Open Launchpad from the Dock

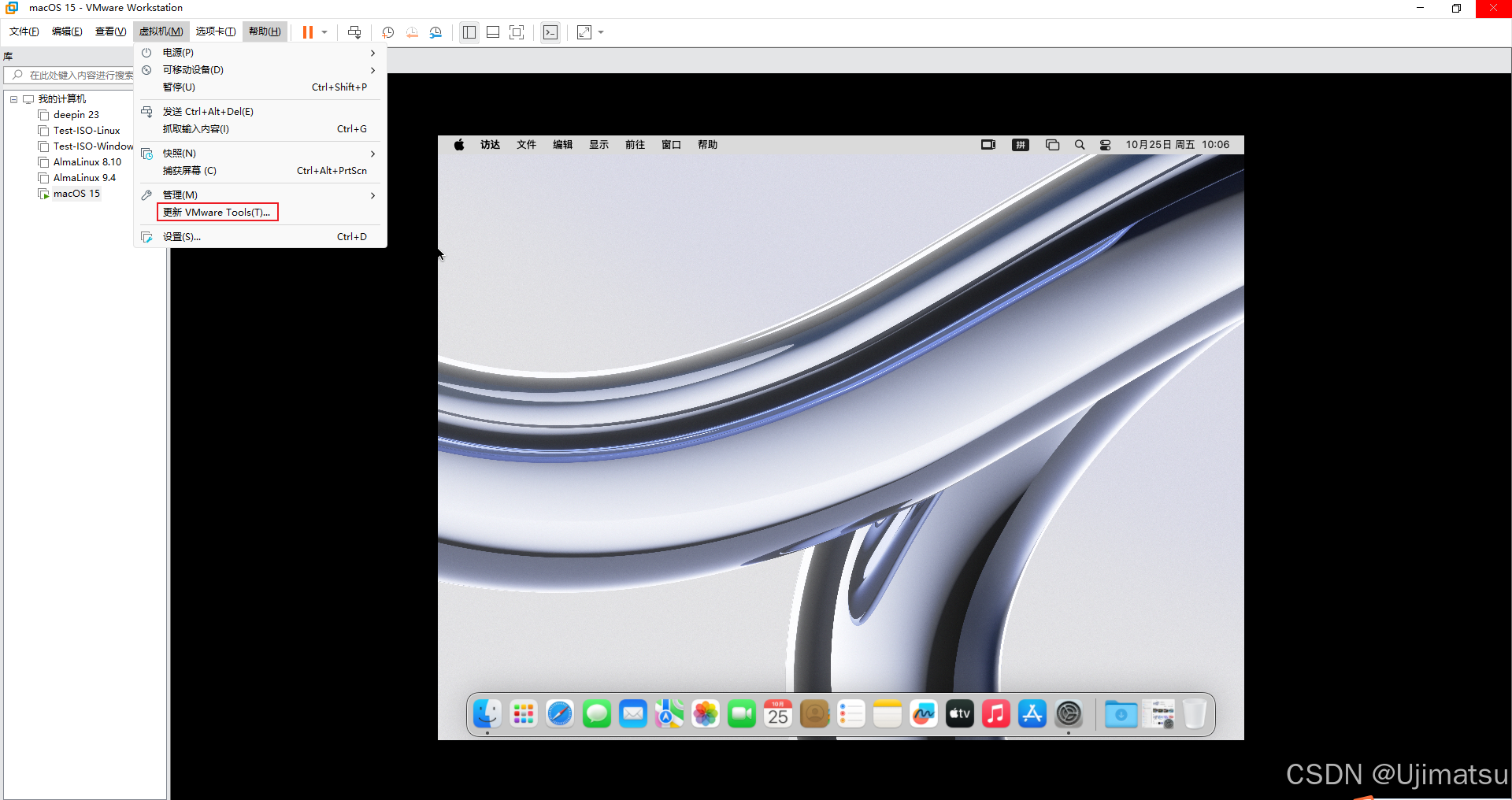click(x=524, y=714)
